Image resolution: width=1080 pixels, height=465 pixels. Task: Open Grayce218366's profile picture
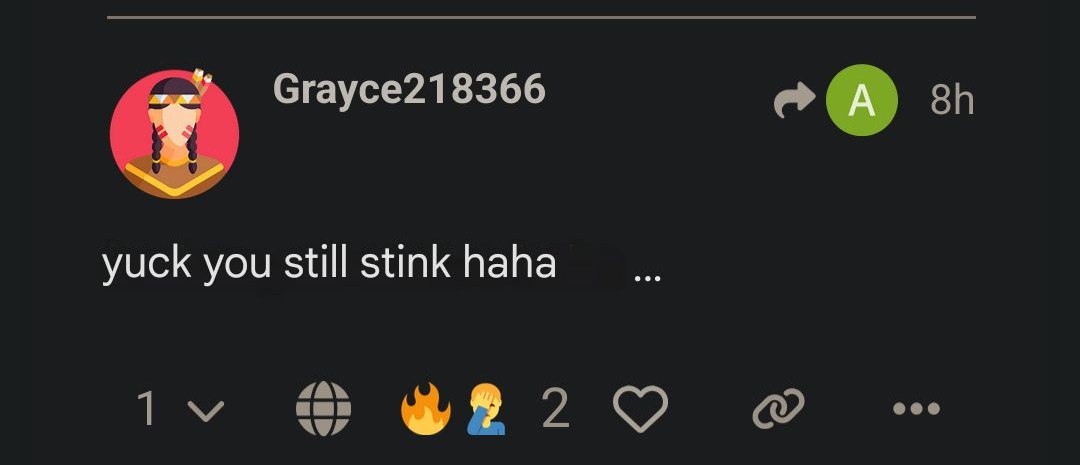[174, 134]
